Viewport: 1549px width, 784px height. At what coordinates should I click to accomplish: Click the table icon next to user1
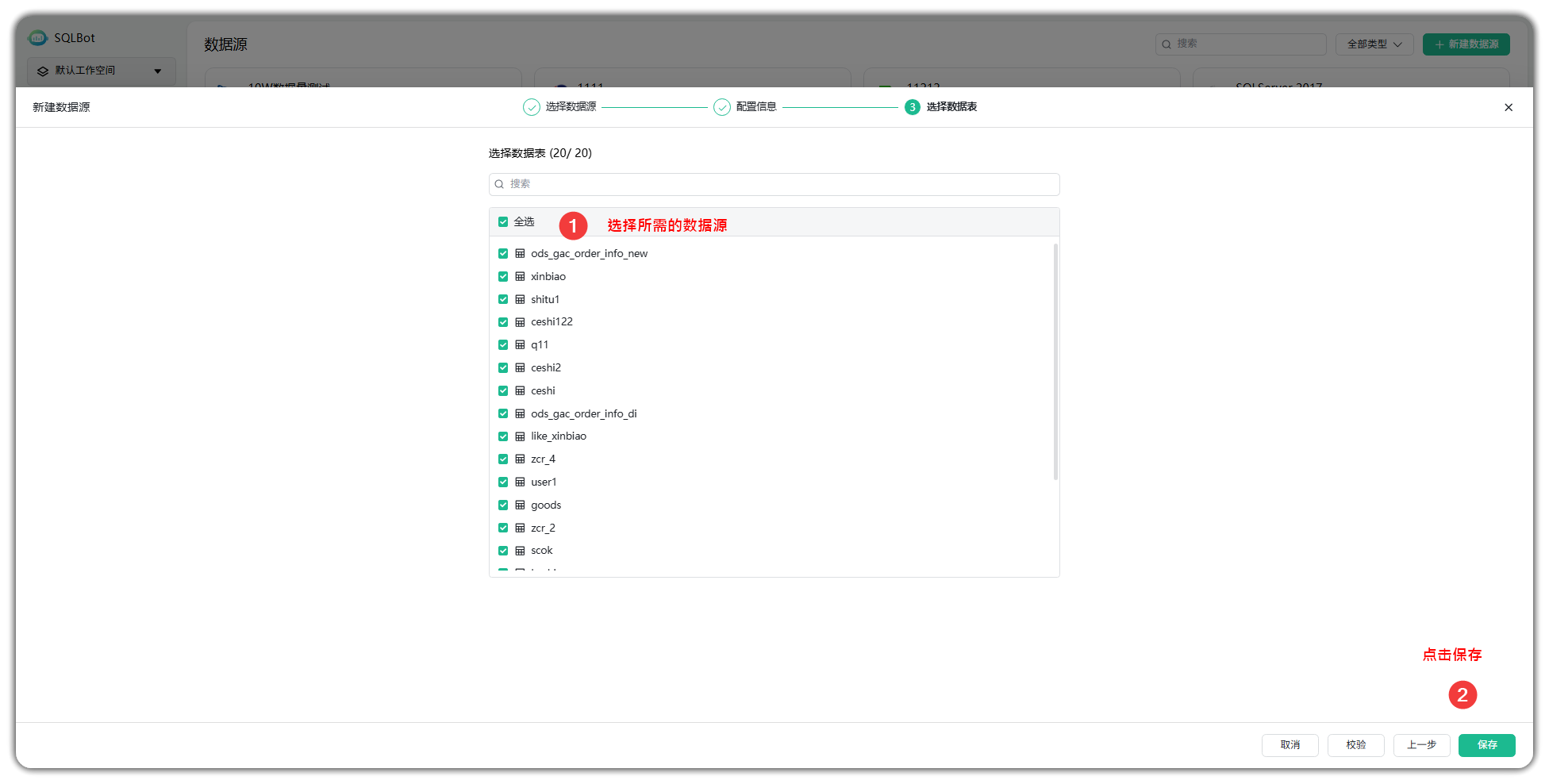click(x=520, y=482)
